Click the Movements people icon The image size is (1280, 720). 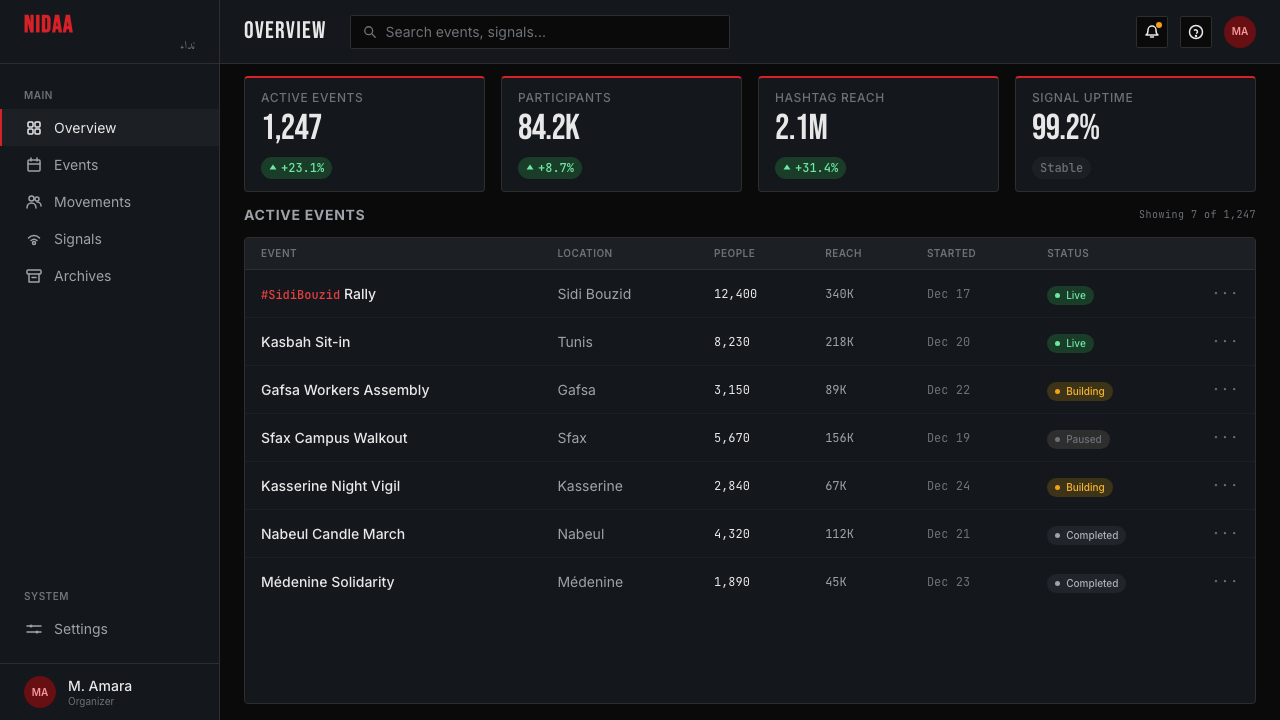[34, 202]
